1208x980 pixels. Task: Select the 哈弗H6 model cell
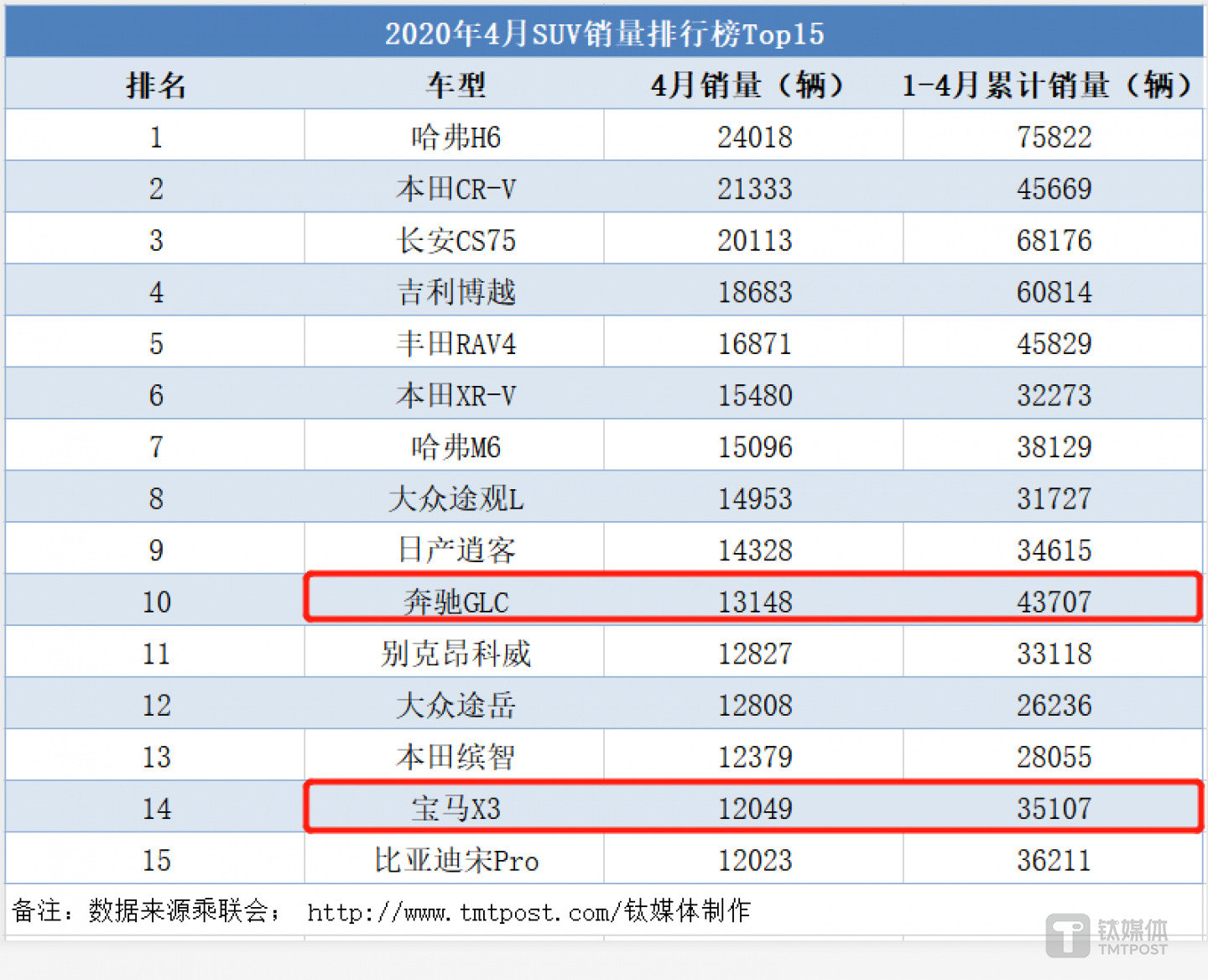pos(456,137)
